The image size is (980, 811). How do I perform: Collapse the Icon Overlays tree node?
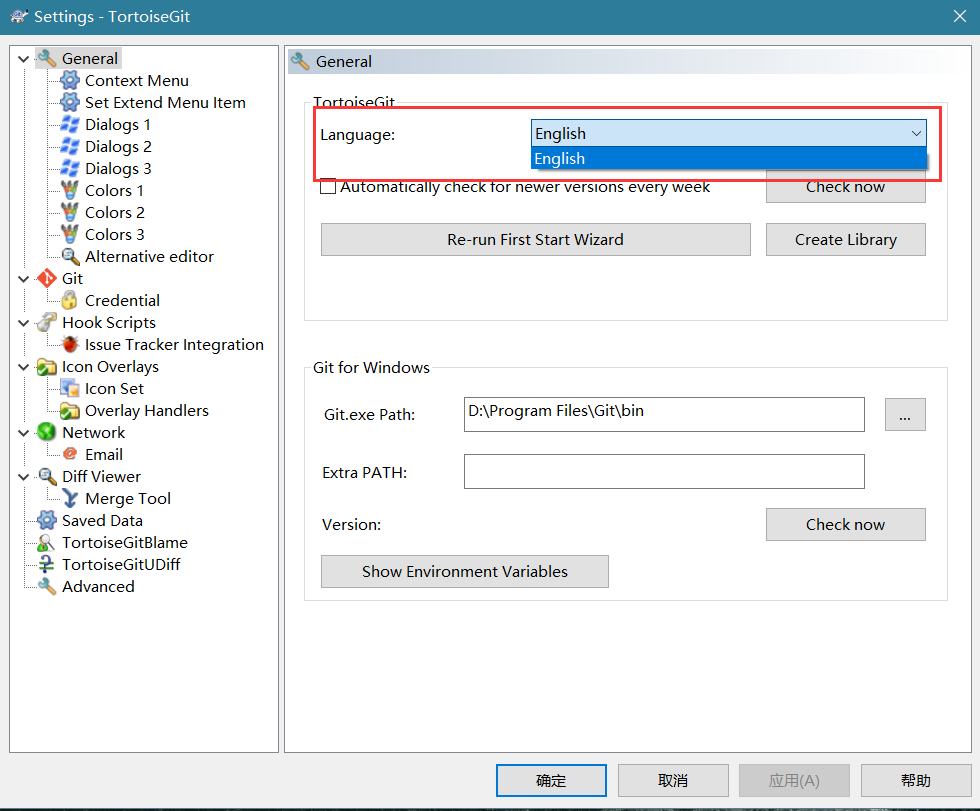coord(24,367)
